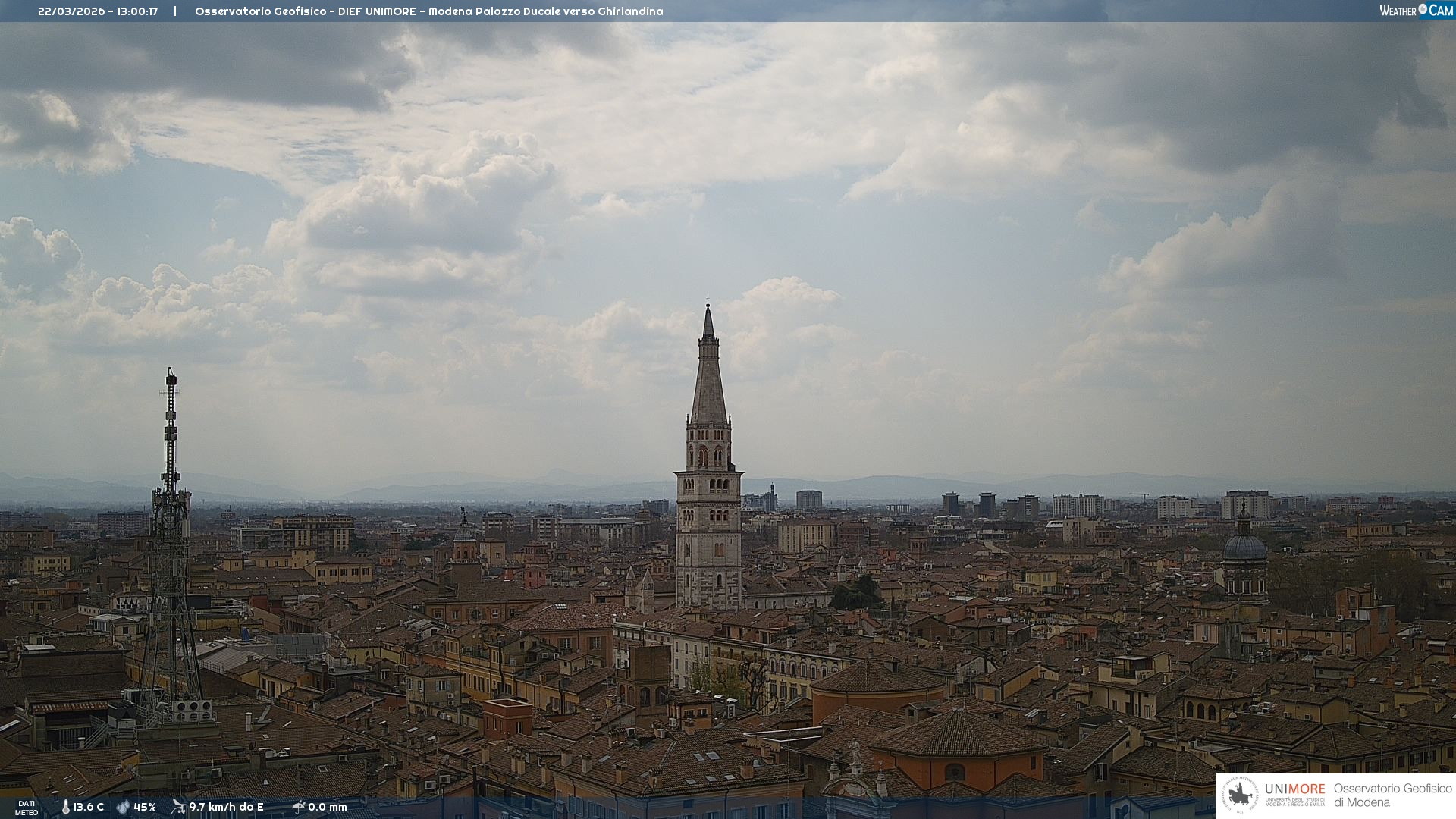Click the UNIMORE text in footer logo
Screen dimensions: 1456x819
tap(1294, 789)
